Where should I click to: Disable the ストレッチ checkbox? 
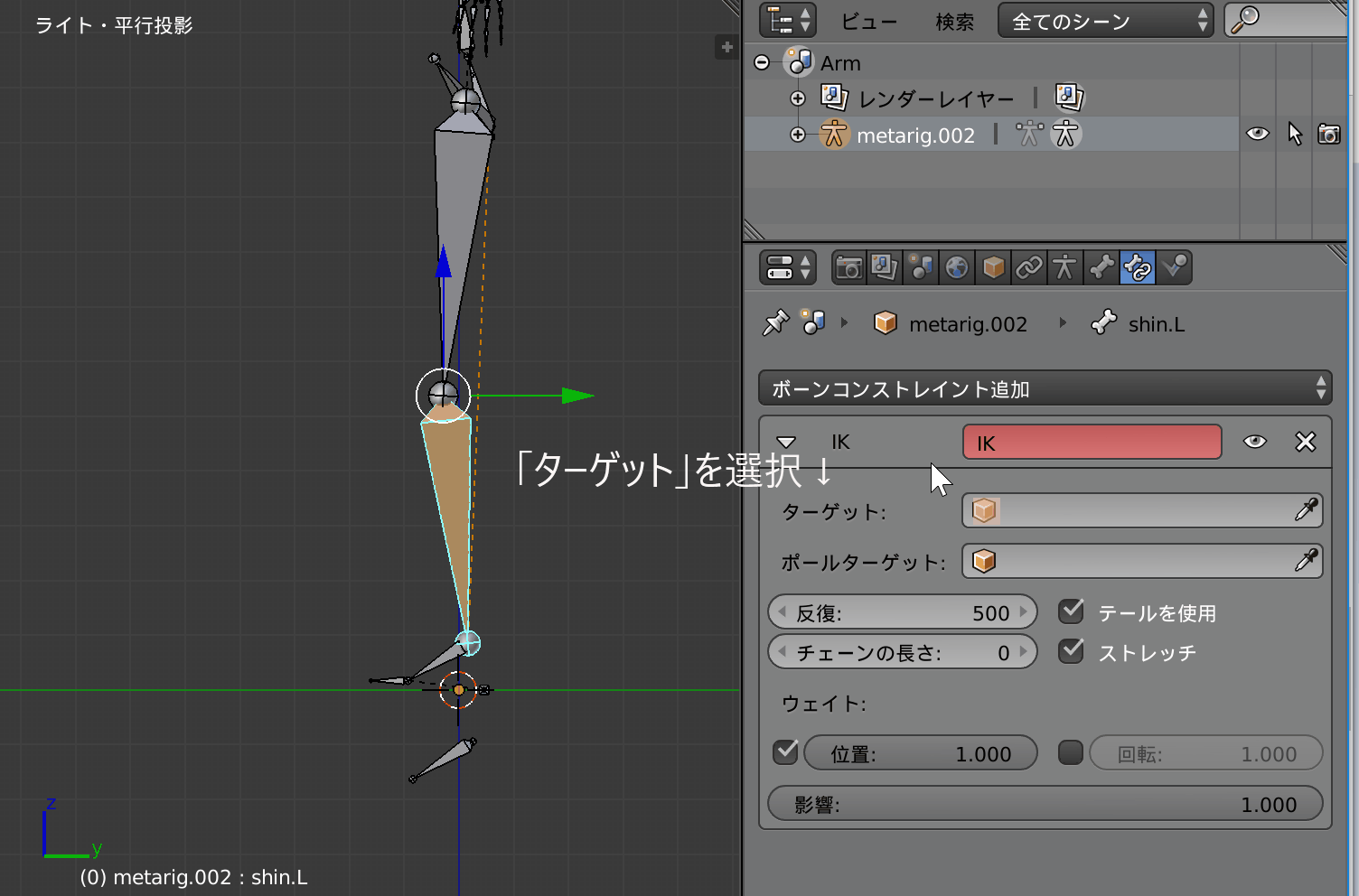point(1072,651)
